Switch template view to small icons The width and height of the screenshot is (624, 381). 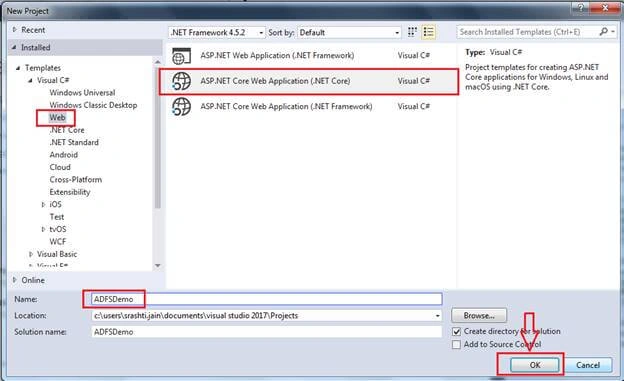click(x=412, y=32)
